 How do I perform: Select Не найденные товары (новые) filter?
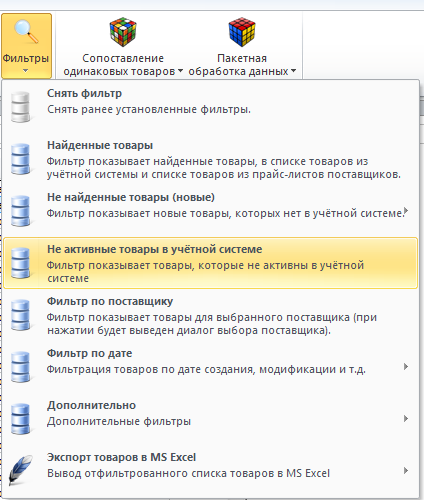[210, 211]
